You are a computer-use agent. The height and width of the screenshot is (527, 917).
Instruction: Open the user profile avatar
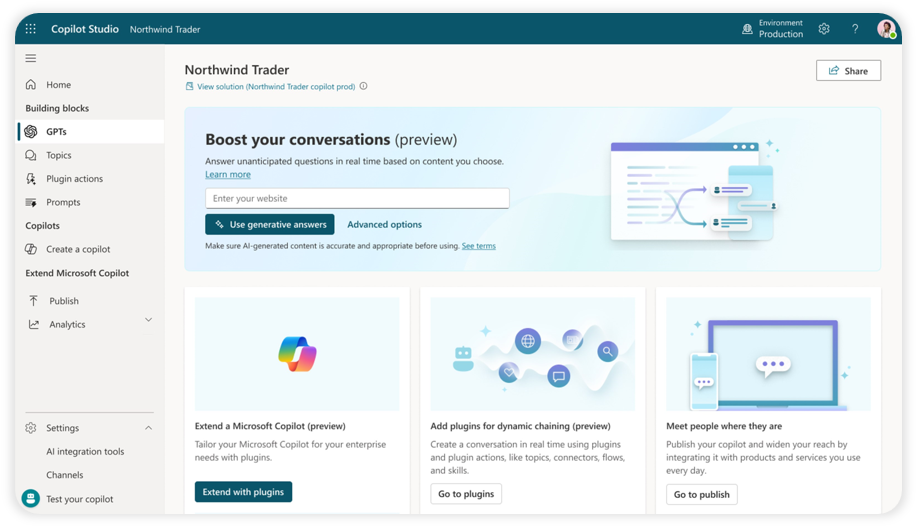pos(886,29)
